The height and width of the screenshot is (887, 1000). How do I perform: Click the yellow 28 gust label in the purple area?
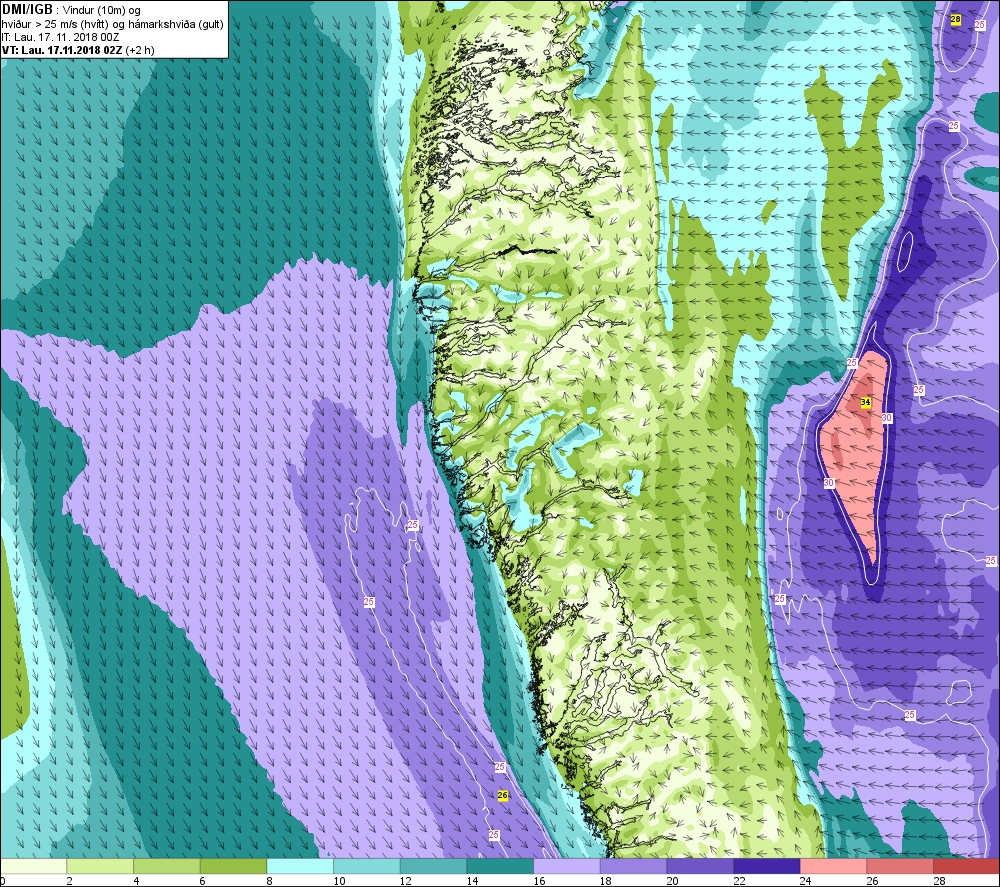955,20
